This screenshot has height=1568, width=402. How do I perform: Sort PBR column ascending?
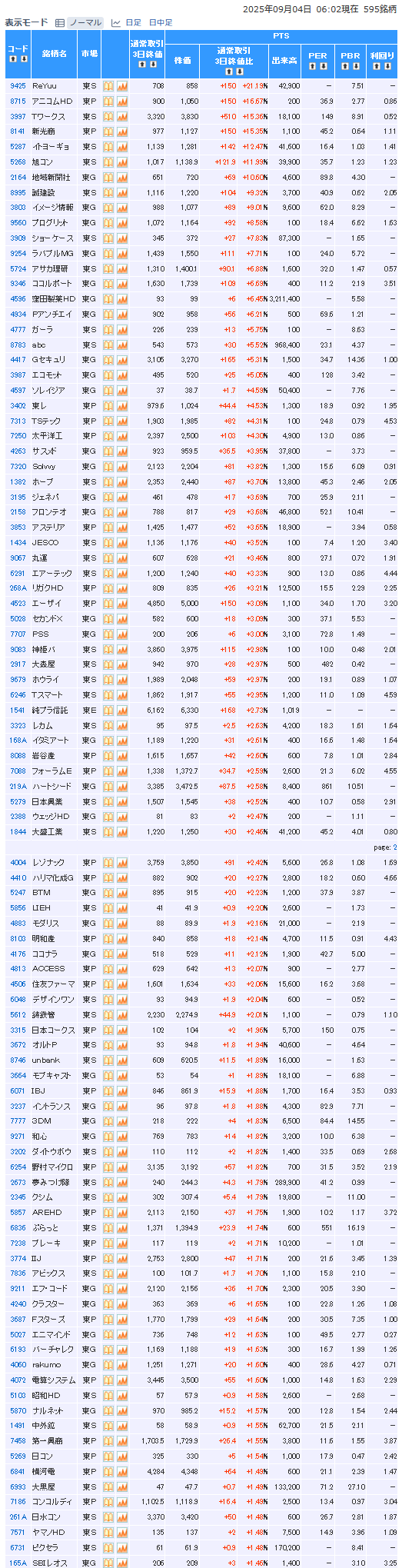click(x=345, y=66)
